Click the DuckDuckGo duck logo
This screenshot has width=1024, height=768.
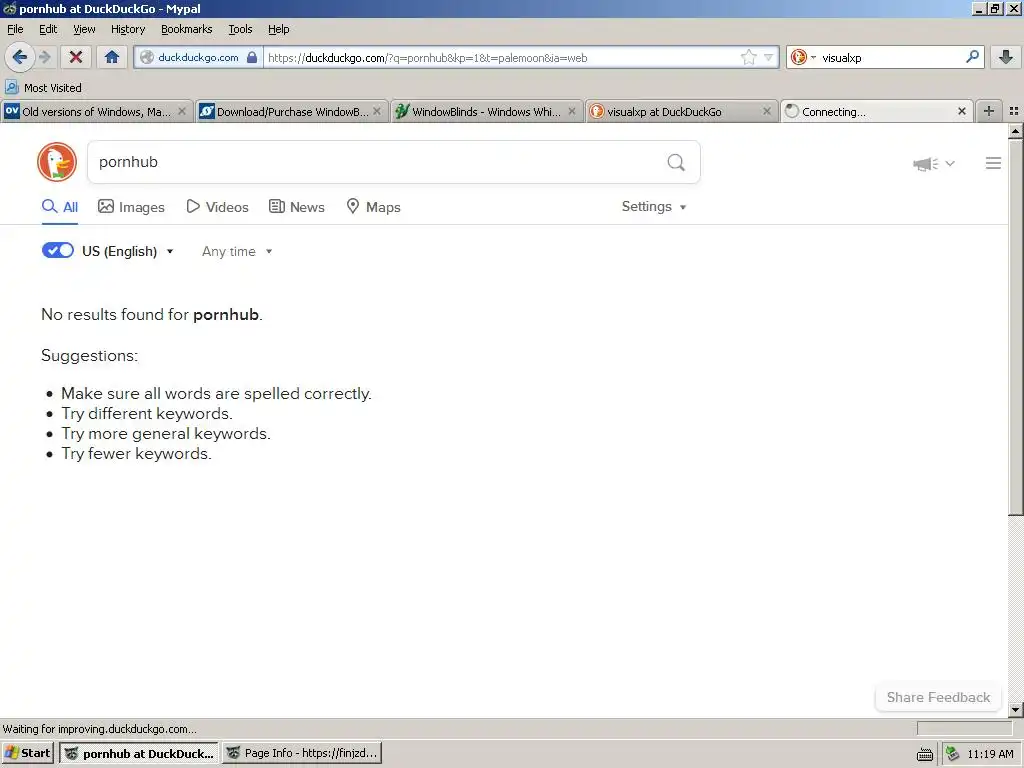[x=57, y=162]
